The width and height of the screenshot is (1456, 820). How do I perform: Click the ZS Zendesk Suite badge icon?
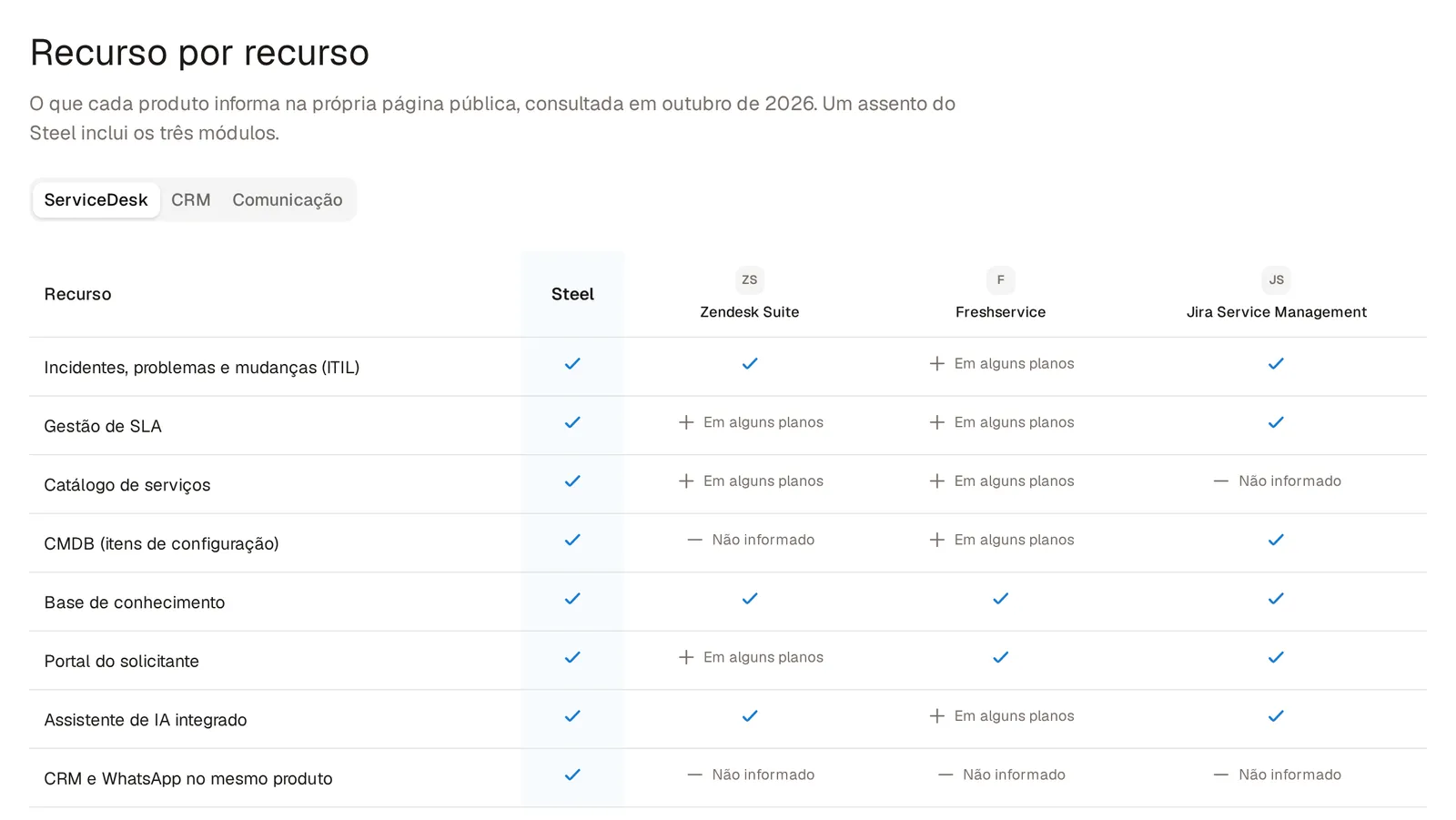pos(750,280)
